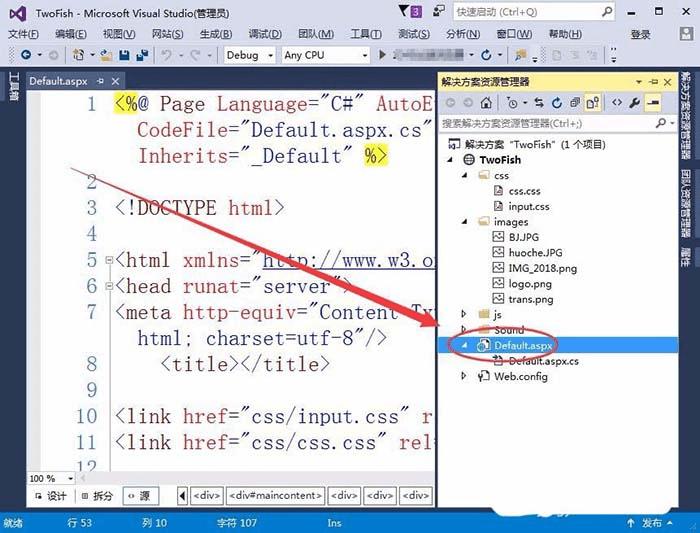Click the Home icon in Solution Explorer
This screenshot has width=700, height=533.
pyautogui.click(x=486, y=103)
